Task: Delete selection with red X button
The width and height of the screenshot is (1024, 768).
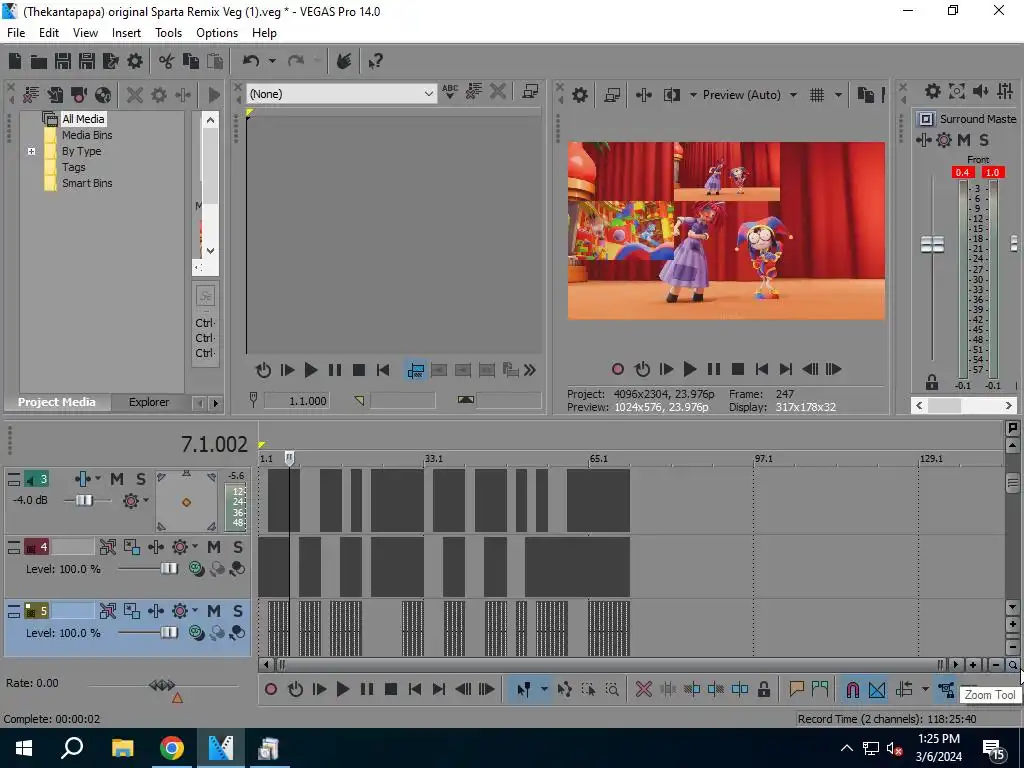Action: [x=643, y=689]
